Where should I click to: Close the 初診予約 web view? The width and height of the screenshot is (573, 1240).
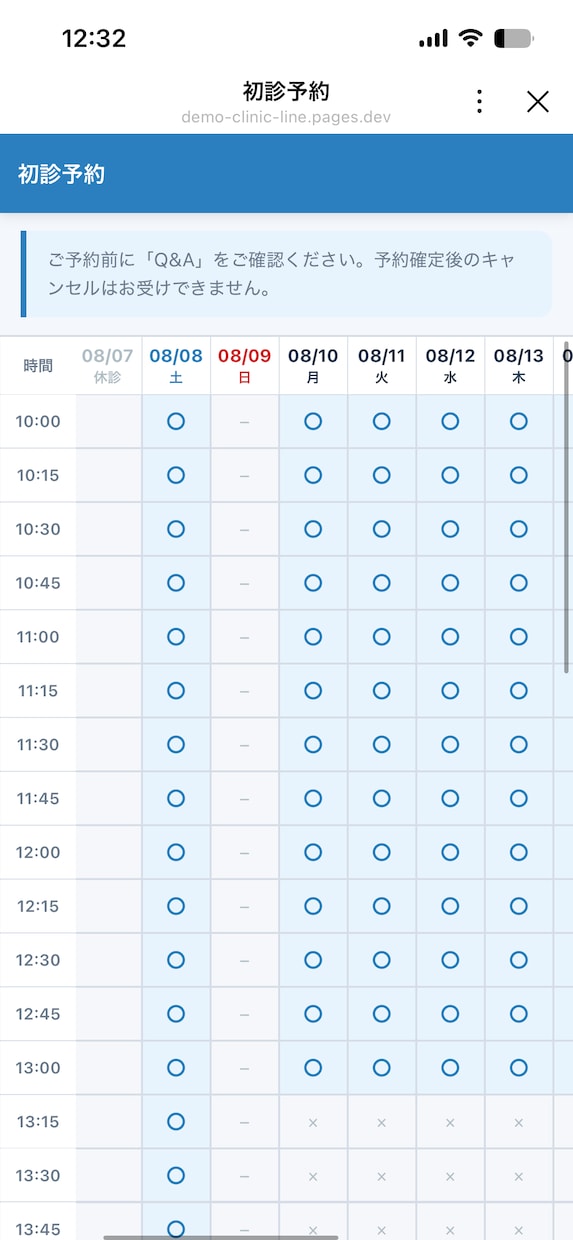[x=538, y=101]
